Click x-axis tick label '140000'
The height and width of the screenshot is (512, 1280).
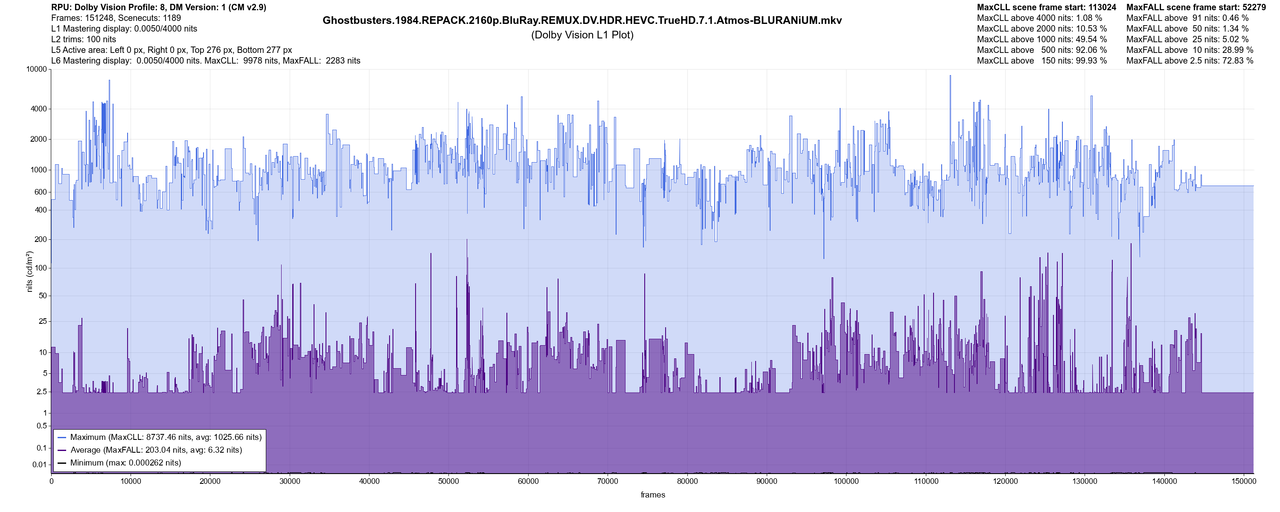(x=1164, y=482)
